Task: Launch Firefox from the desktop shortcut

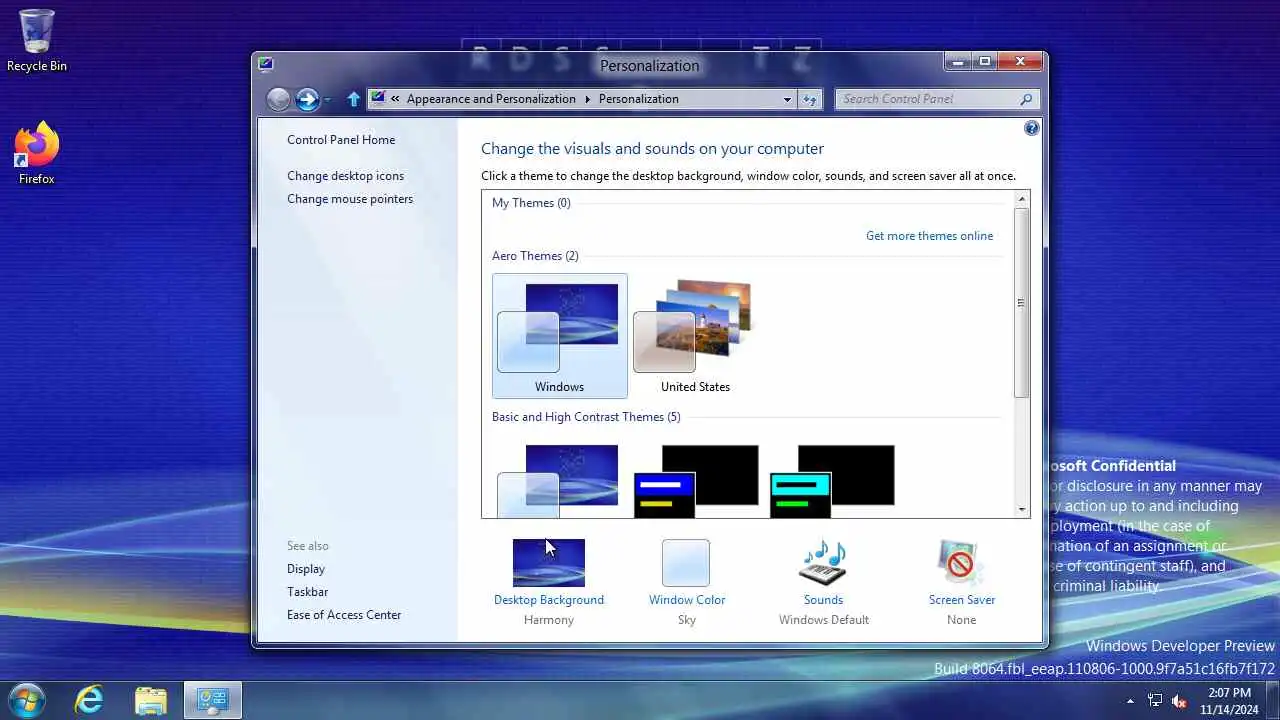Action: pyautogui.click(x=37, y=153)
